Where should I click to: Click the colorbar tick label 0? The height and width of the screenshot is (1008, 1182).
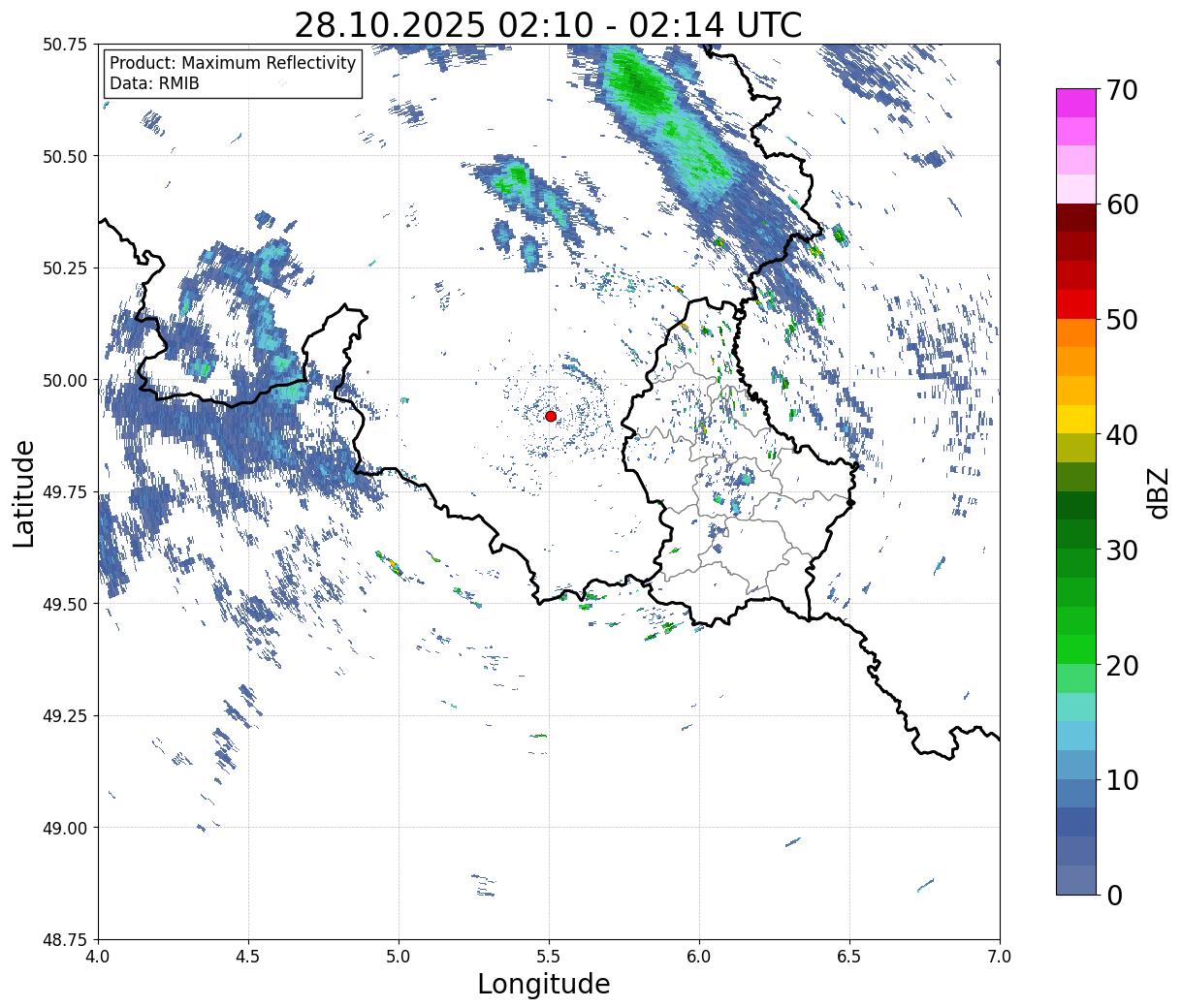coord(1114,896)
